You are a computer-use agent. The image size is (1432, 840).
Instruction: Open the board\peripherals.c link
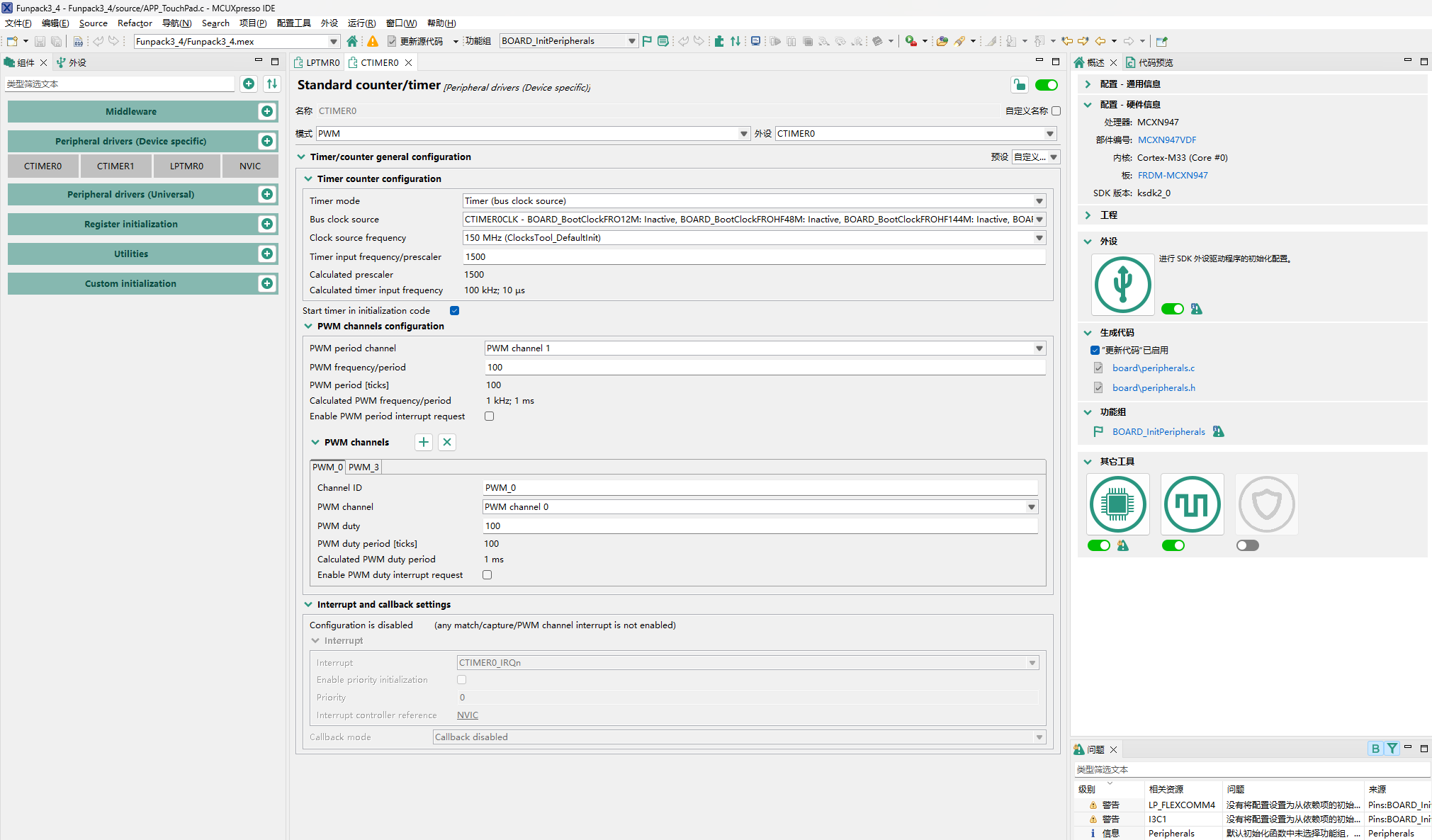[1154, 368]
